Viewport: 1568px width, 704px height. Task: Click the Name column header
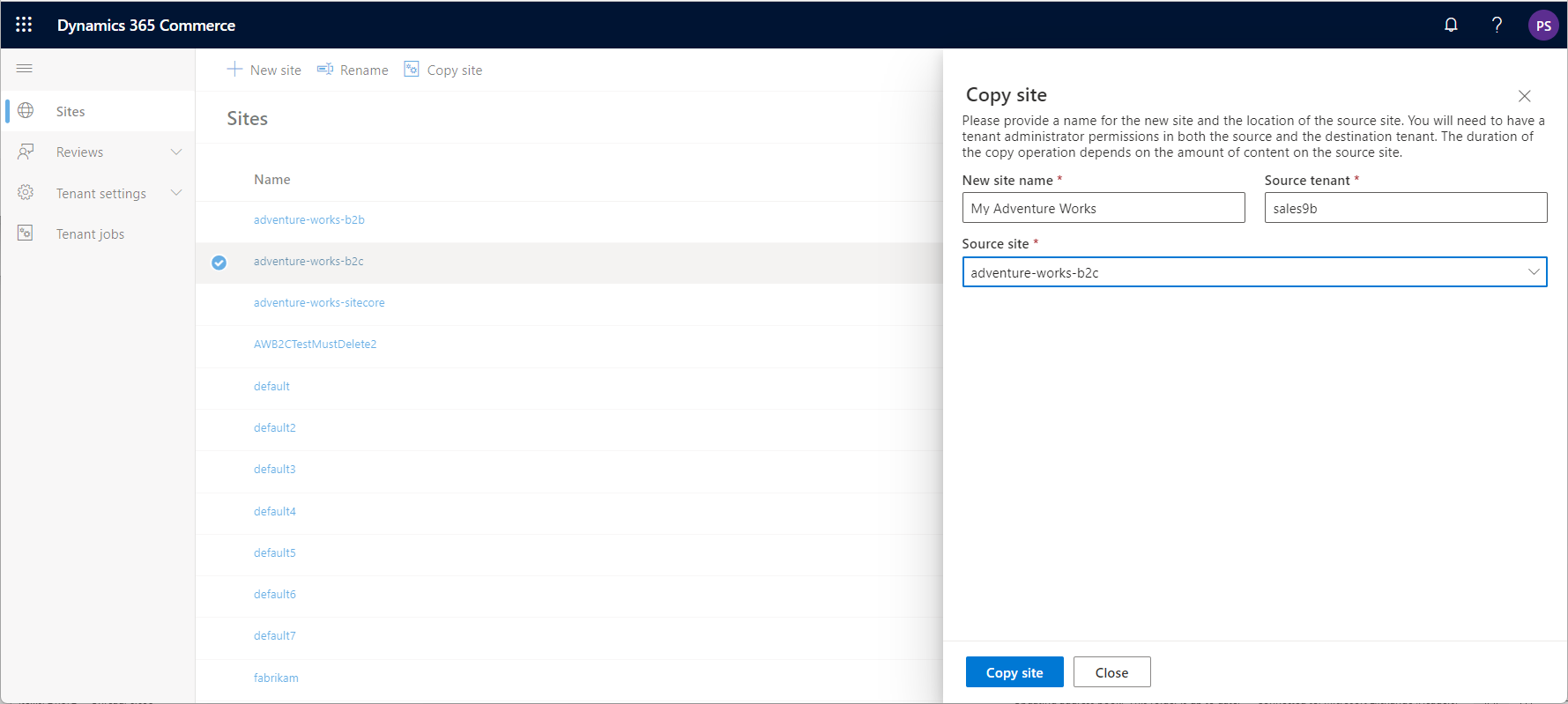(272, 180)
